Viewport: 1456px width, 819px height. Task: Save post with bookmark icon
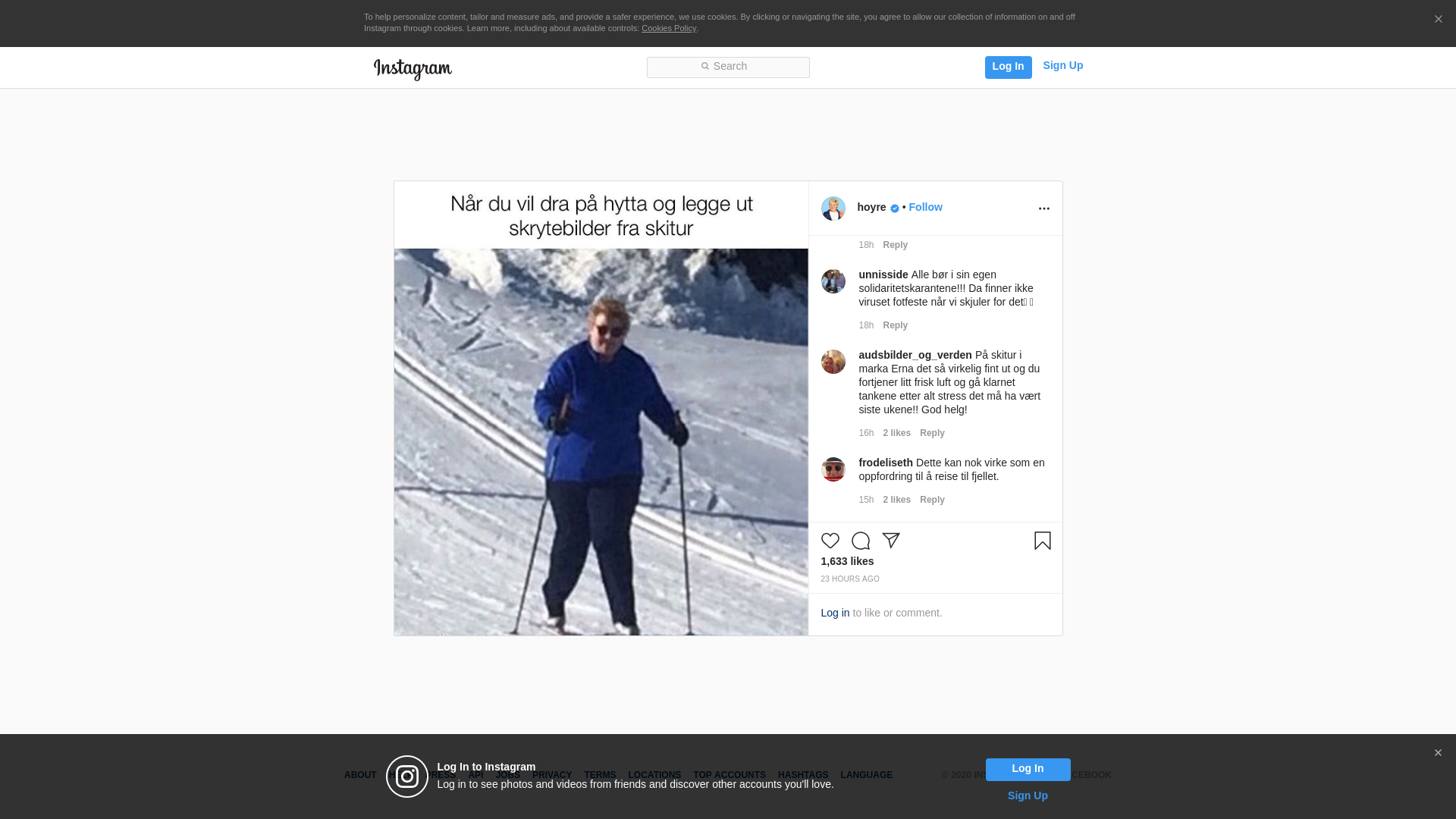pos(1042,541)
